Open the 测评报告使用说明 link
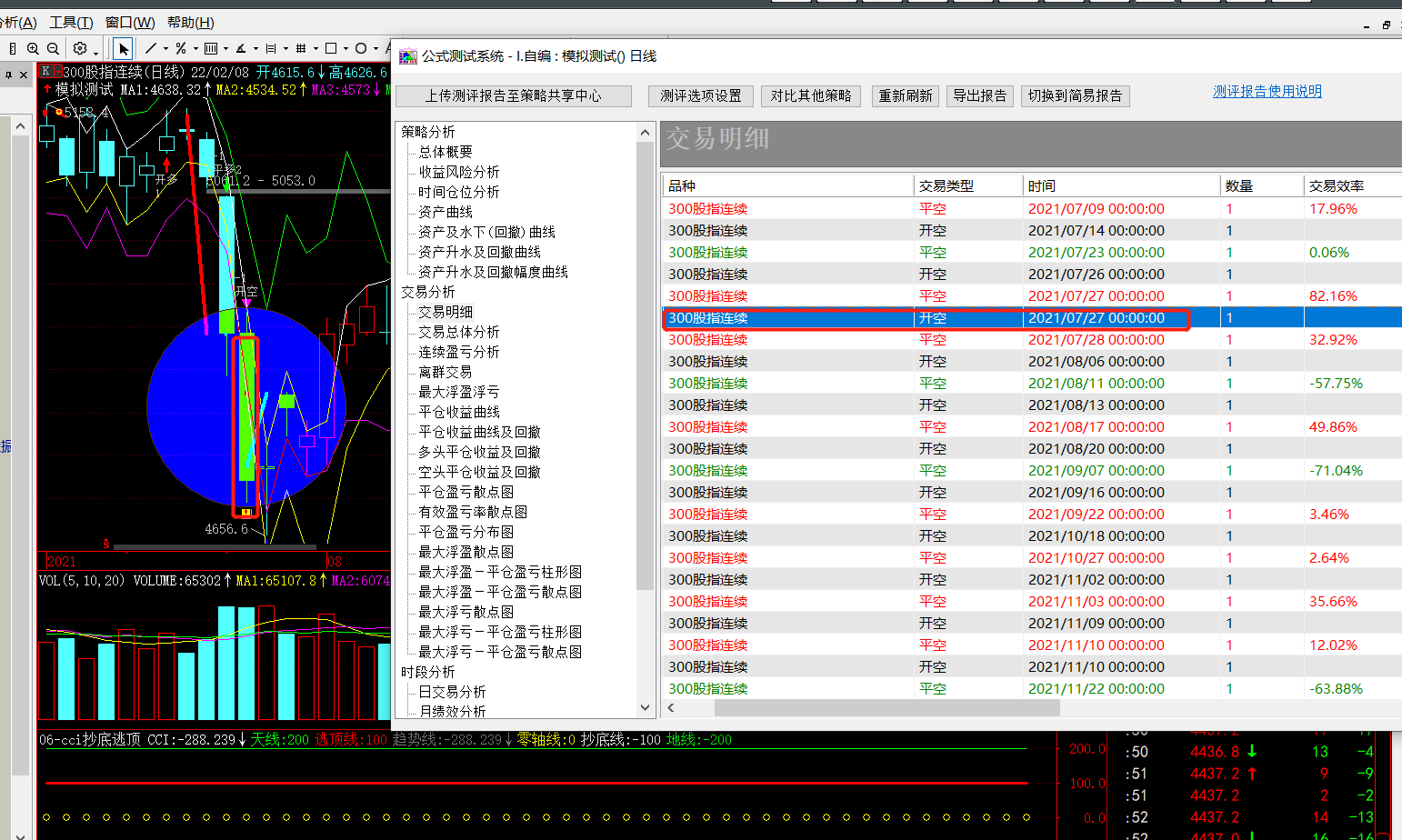 (x=1267, y=91)
